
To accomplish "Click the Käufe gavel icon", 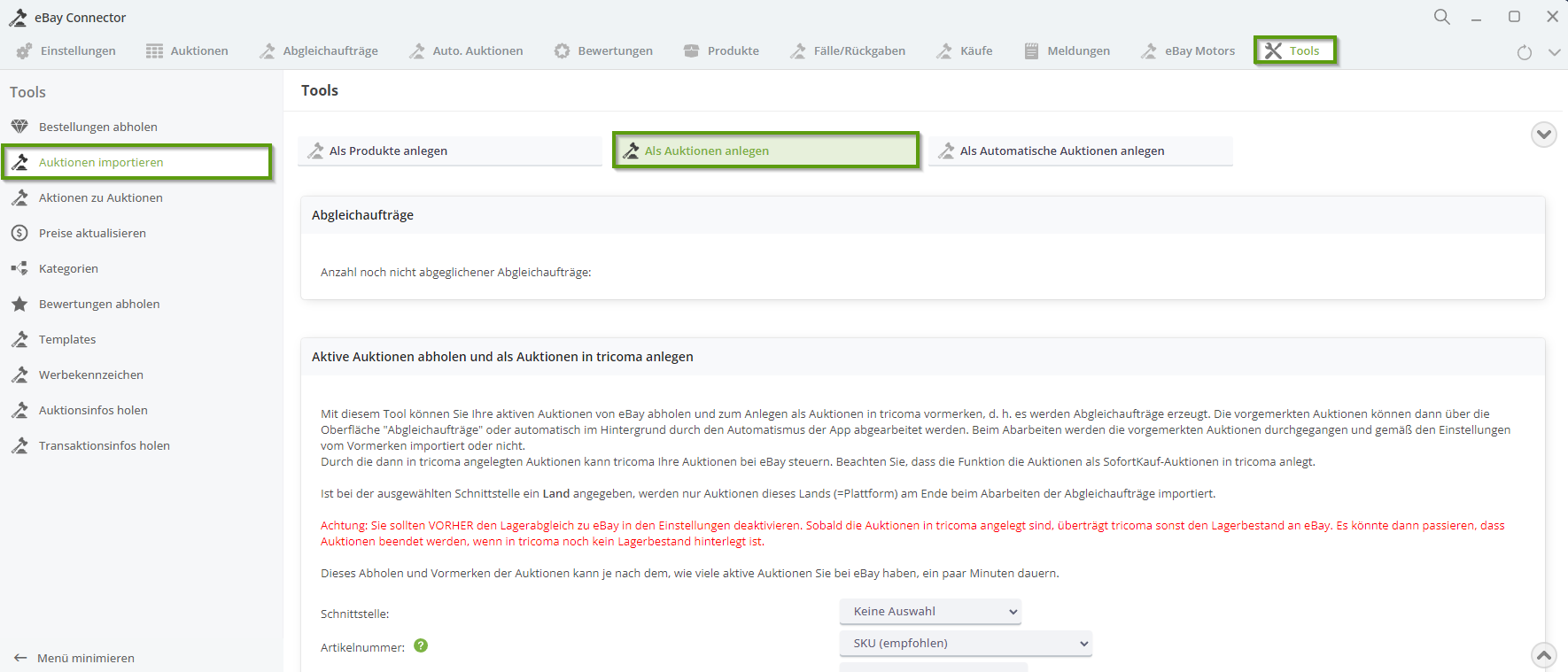I will coord(944,51).
